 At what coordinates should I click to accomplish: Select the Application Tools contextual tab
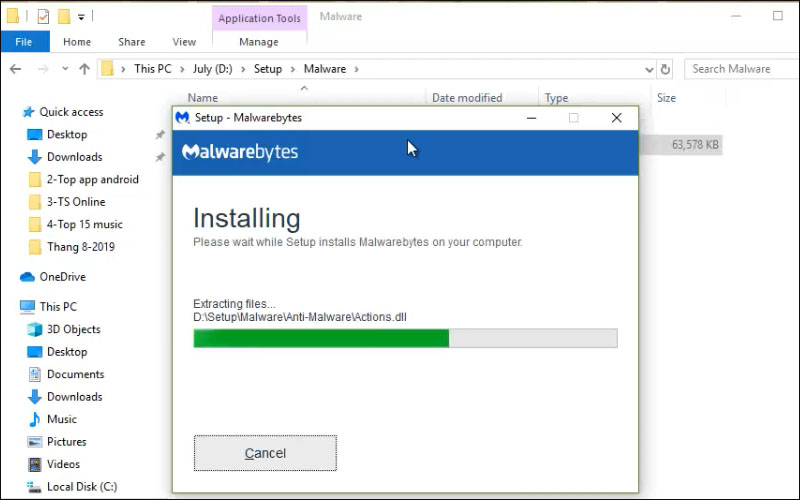point(259,18)
